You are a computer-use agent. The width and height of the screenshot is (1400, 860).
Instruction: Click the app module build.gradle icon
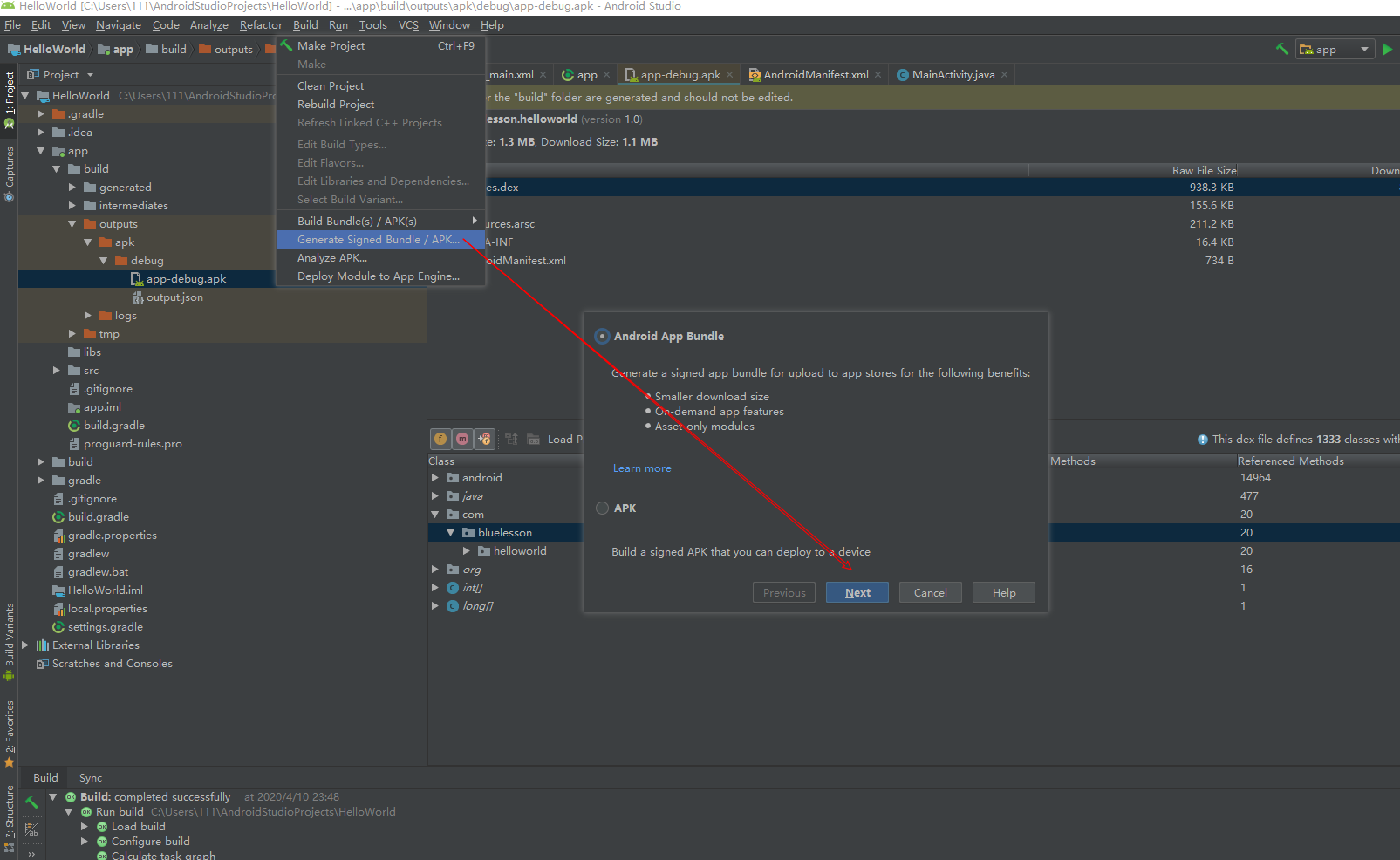(x=74, y=426)
